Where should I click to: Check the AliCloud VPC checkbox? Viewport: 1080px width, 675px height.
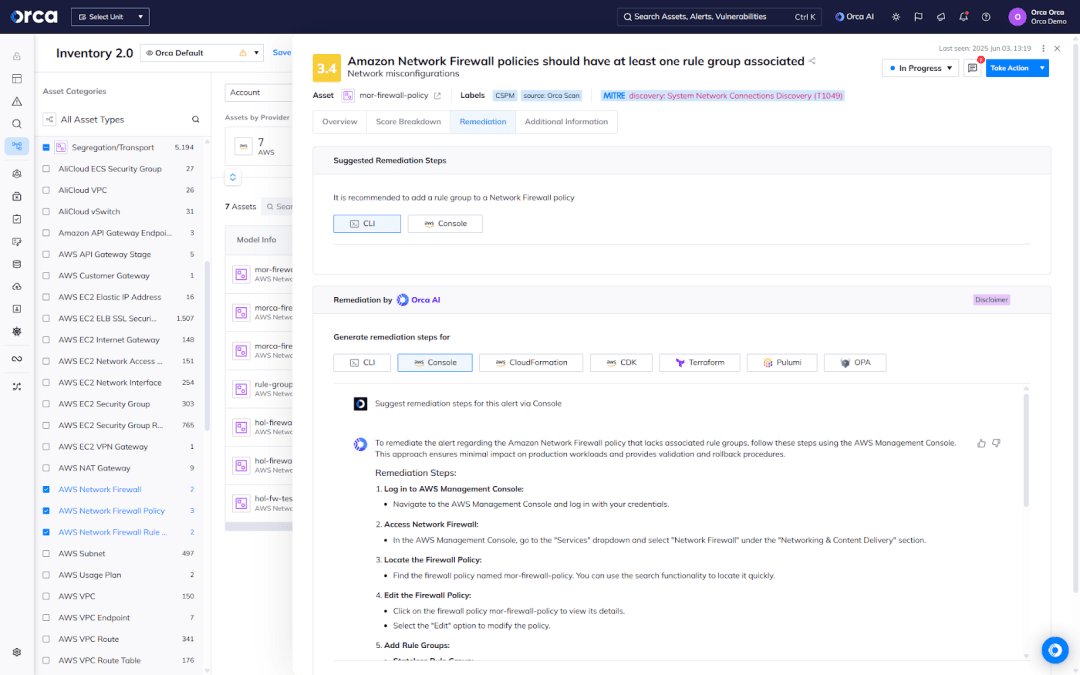pos(46,190)
